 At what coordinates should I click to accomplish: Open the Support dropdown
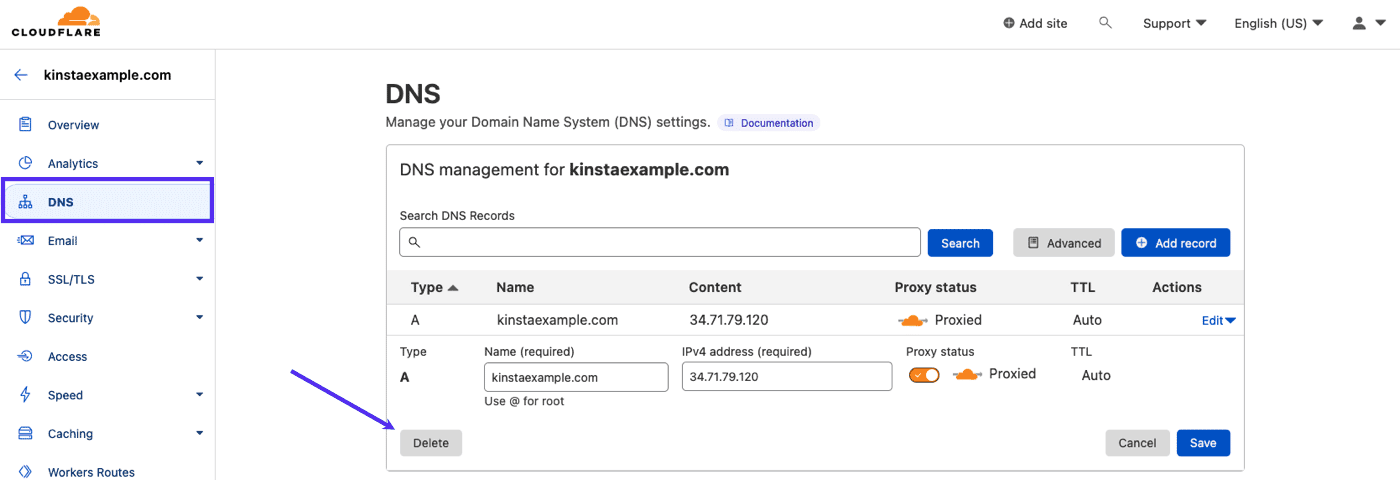tap(1174, 23)
